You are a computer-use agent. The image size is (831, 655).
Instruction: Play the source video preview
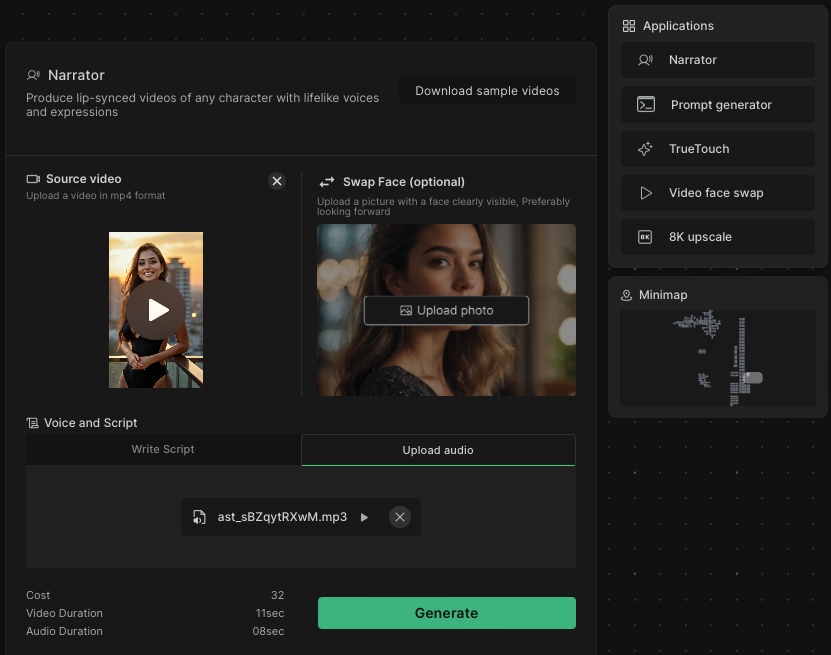(x=156, y=310)
